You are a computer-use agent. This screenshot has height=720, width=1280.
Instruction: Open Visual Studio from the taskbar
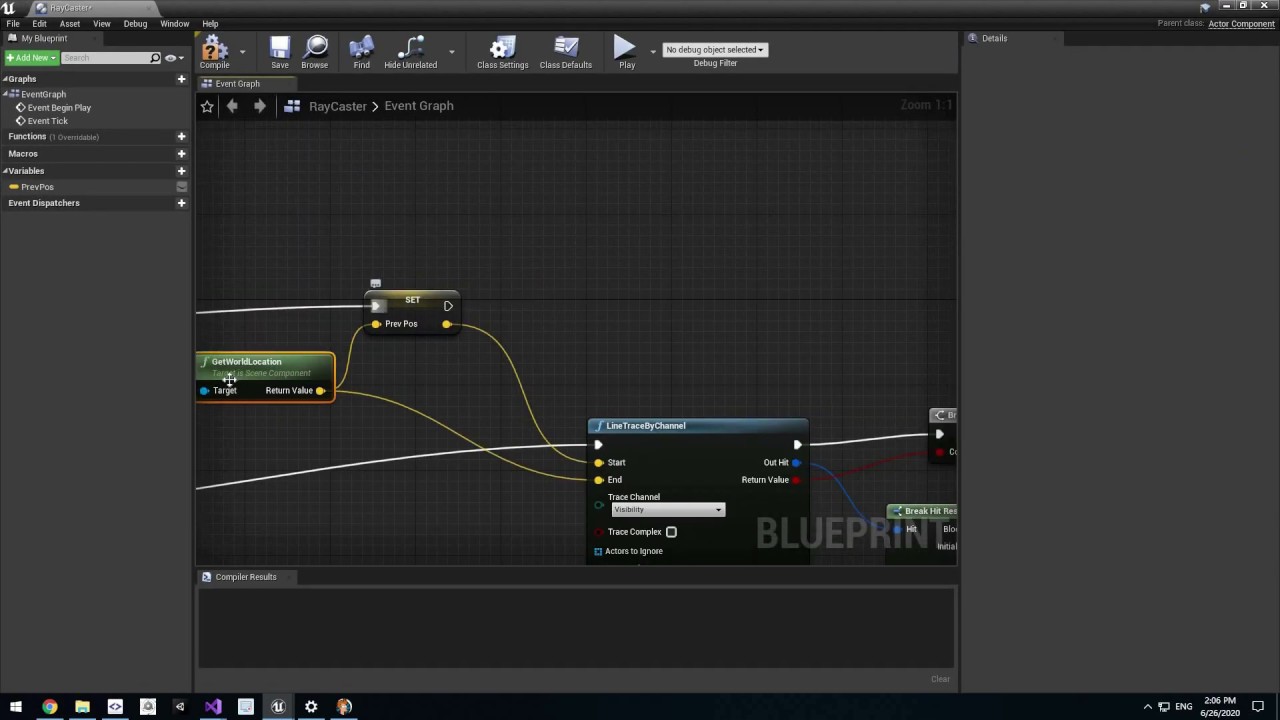point(213,707)
